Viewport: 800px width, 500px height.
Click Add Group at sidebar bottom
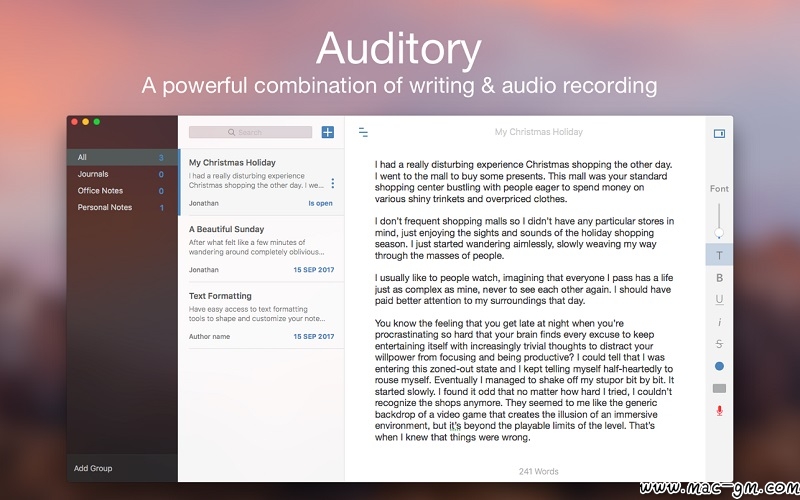tap(93, 468)
